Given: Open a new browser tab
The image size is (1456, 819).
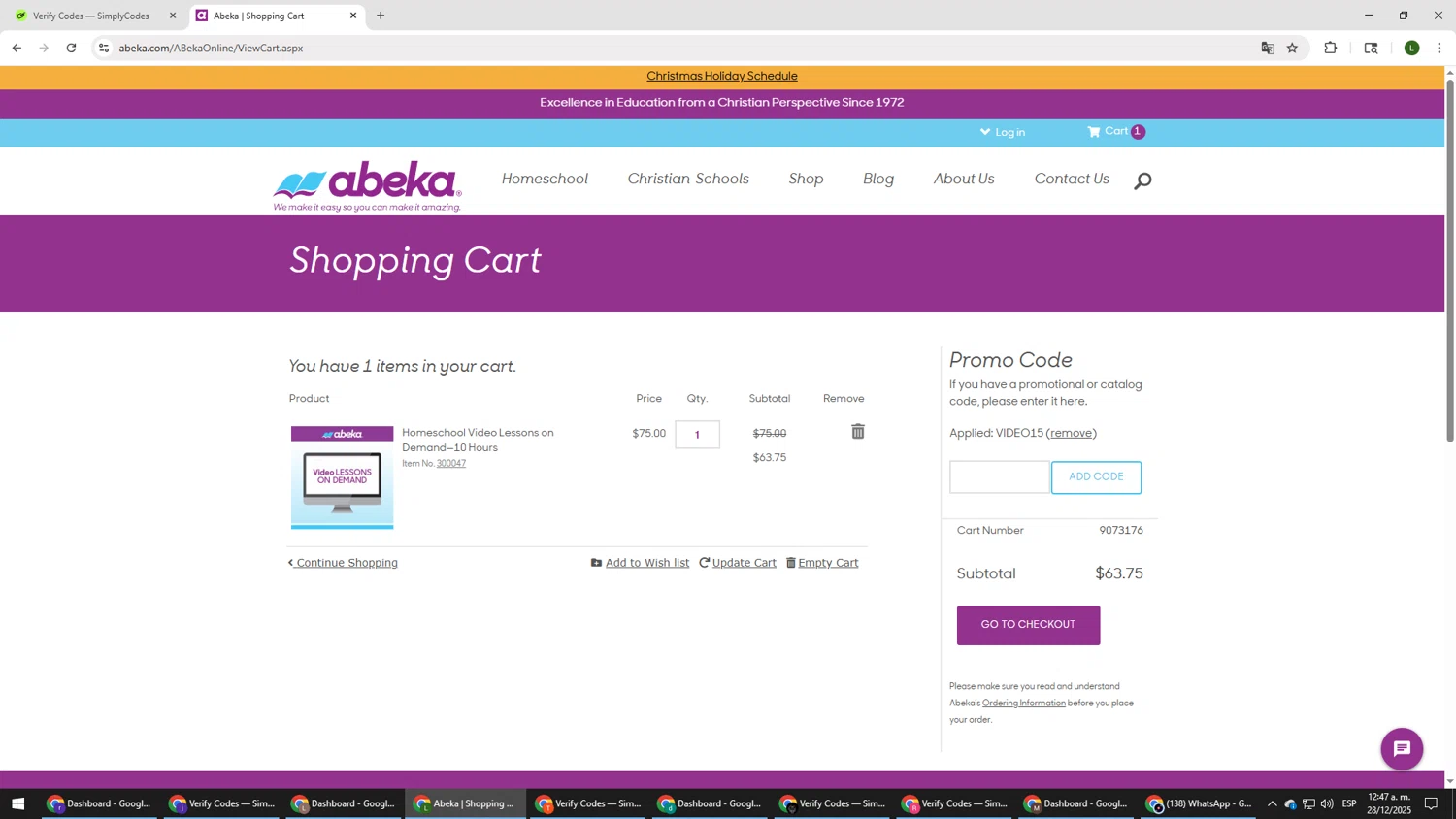Looking at the screenshot, I should [x=381, y=16].
